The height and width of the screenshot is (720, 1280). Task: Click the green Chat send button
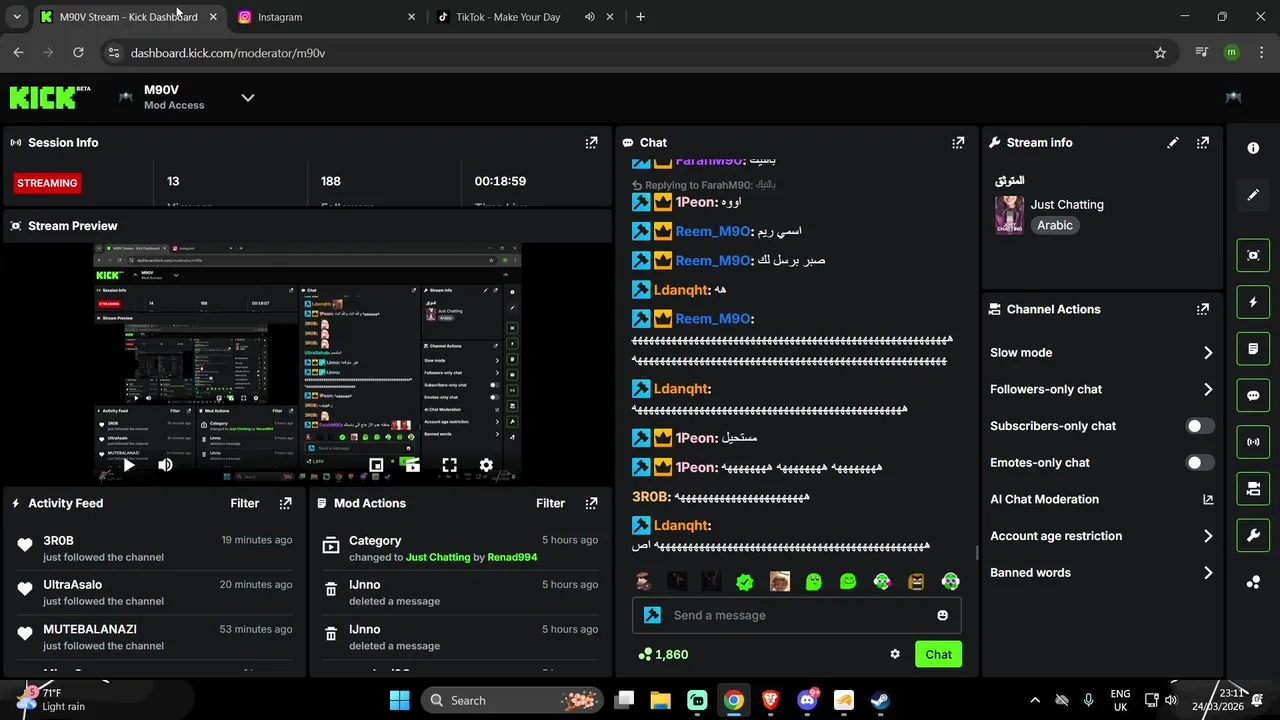[x=938, y=655]
